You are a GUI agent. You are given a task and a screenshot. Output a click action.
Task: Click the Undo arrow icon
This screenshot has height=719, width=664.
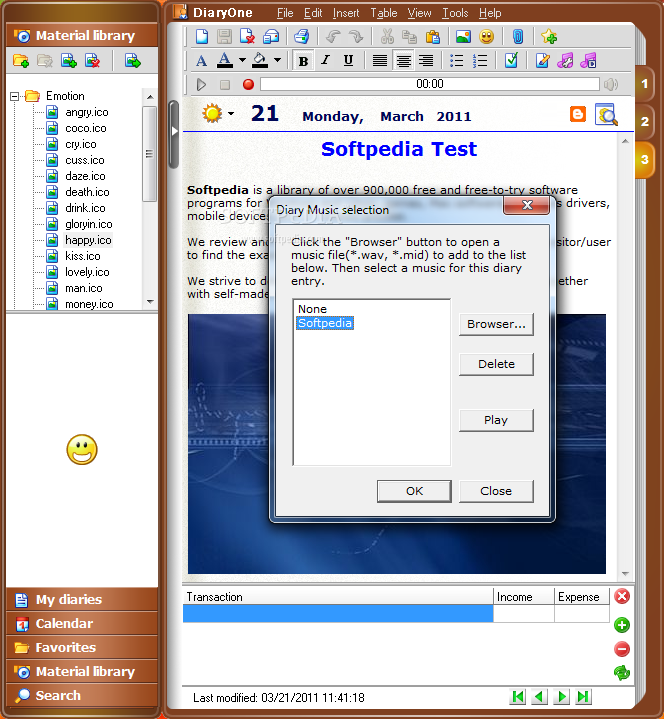click(x=333, y=36)
